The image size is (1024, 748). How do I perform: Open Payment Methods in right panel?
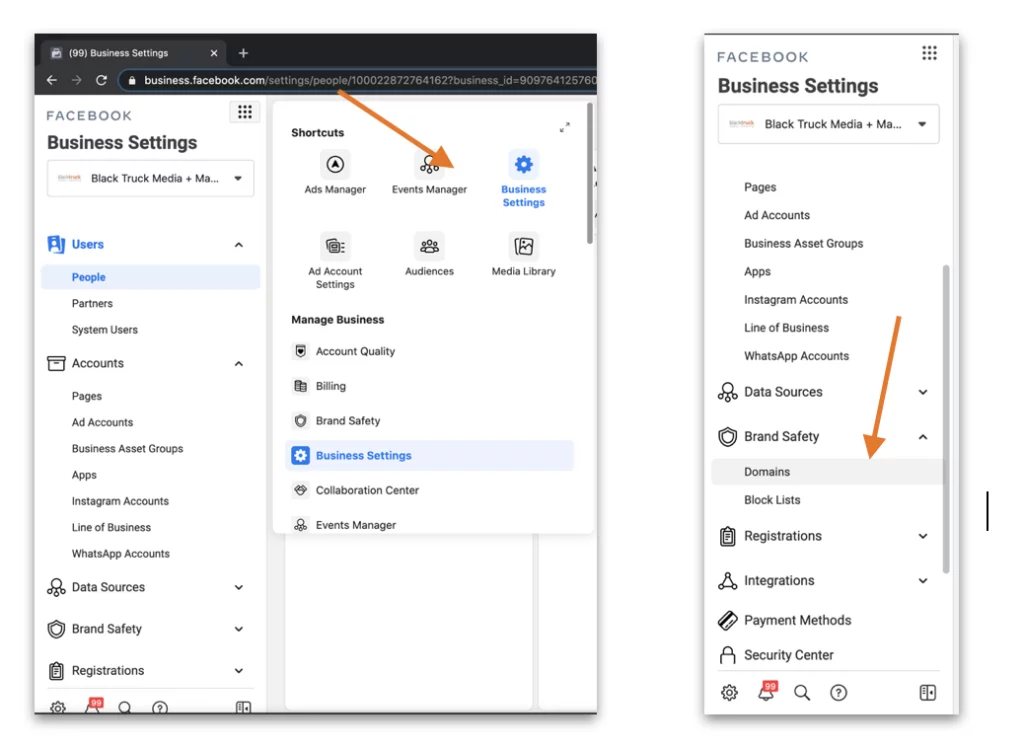point(797,620)
